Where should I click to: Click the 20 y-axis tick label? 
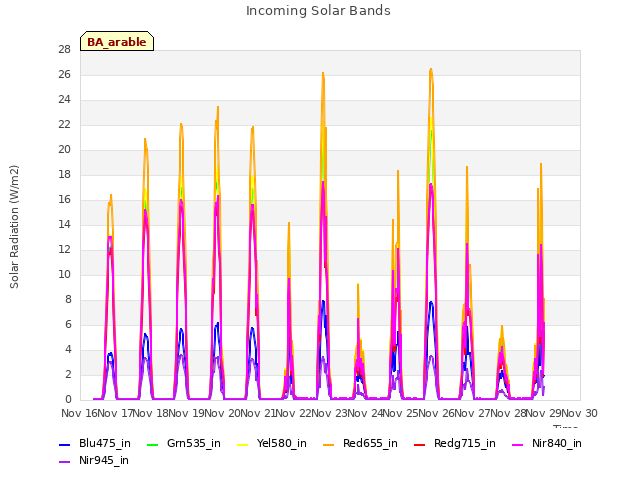coord(64,150)
